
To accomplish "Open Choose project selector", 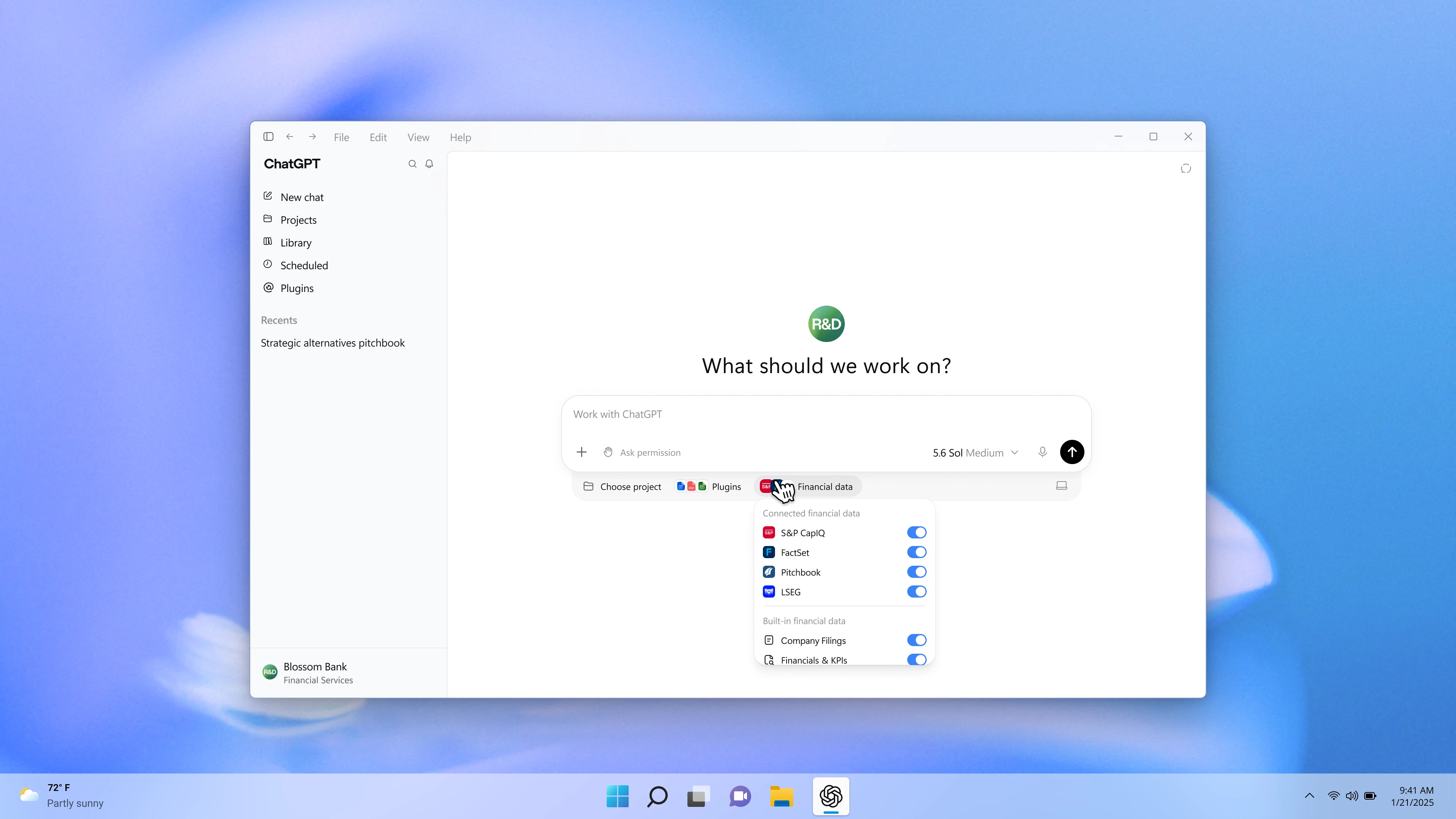I will (x=622, y=486).
